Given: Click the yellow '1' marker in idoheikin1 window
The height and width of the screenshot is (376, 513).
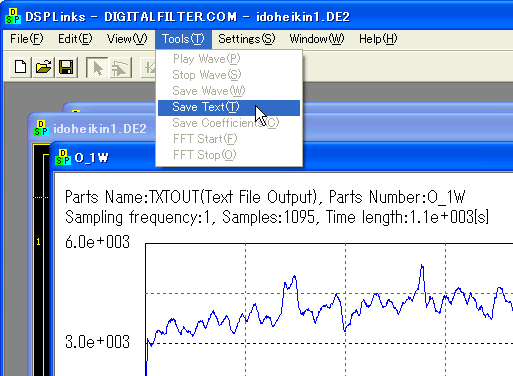Looking at the screenshot, I should pyautogui.click(x=38, y=242).
